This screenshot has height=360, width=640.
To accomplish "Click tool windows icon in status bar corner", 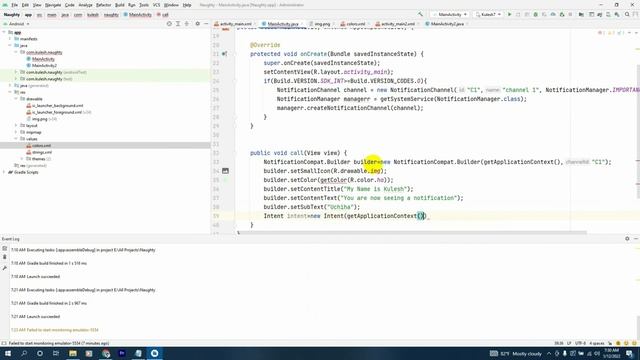I will coord(4,343).
